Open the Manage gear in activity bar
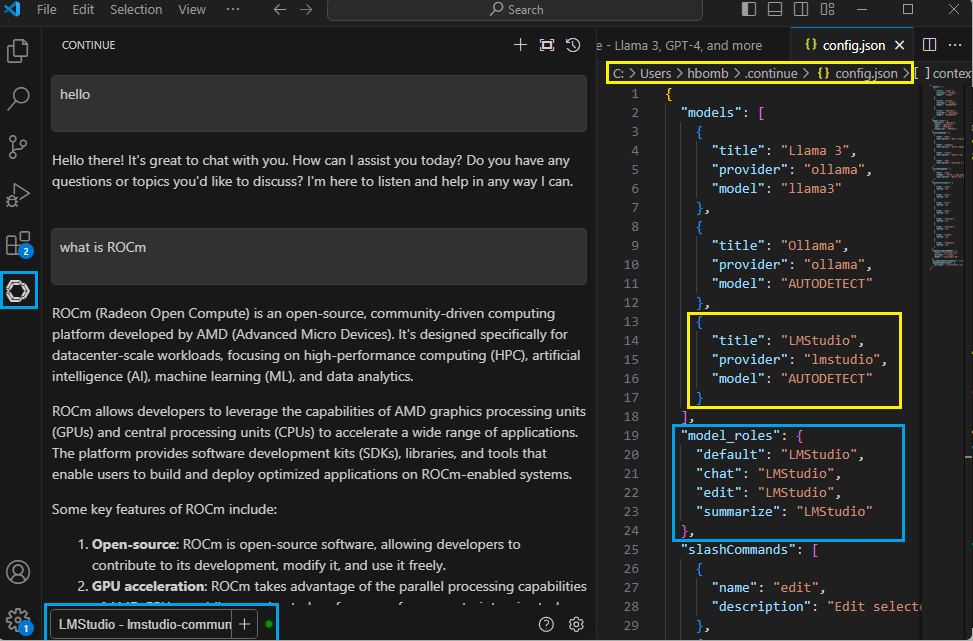 click(18, 619)
